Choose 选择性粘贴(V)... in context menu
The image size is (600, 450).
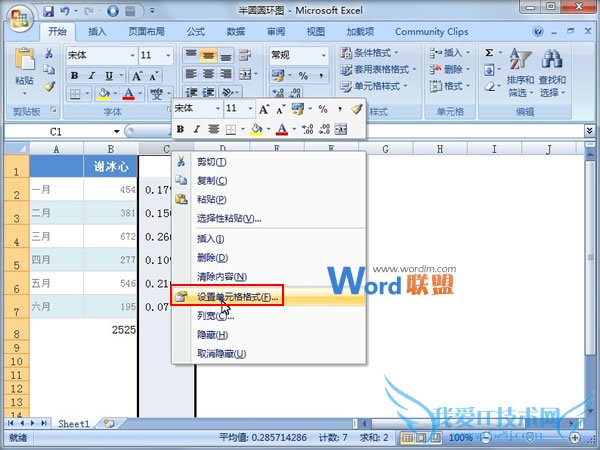coord(269,218)
